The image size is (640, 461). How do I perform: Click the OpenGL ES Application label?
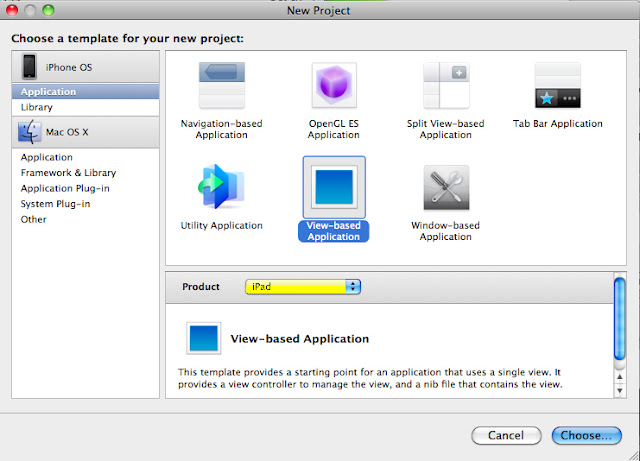tap(334, 129)
